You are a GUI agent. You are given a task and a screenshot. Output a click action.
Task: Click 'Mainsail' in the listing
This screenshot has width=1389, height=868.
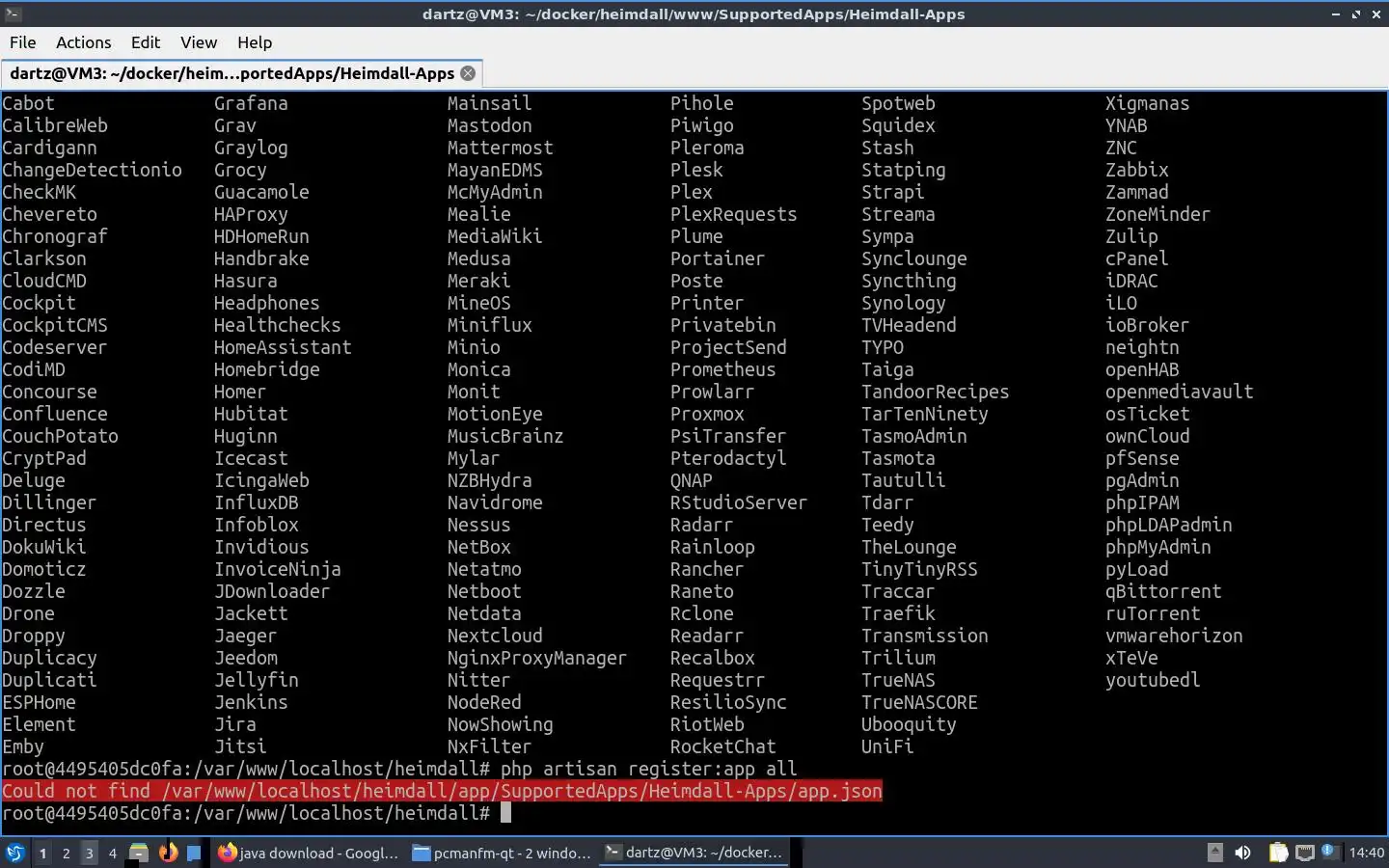(x=490, y=103)
